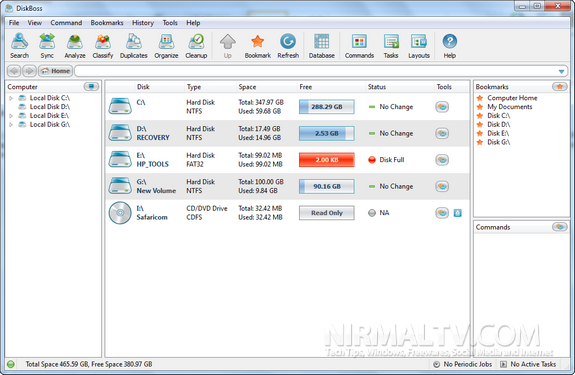Open the Computer Home bookmark
Screen dimensions: 575x375
pyautogui.click(x=512, y=98)
